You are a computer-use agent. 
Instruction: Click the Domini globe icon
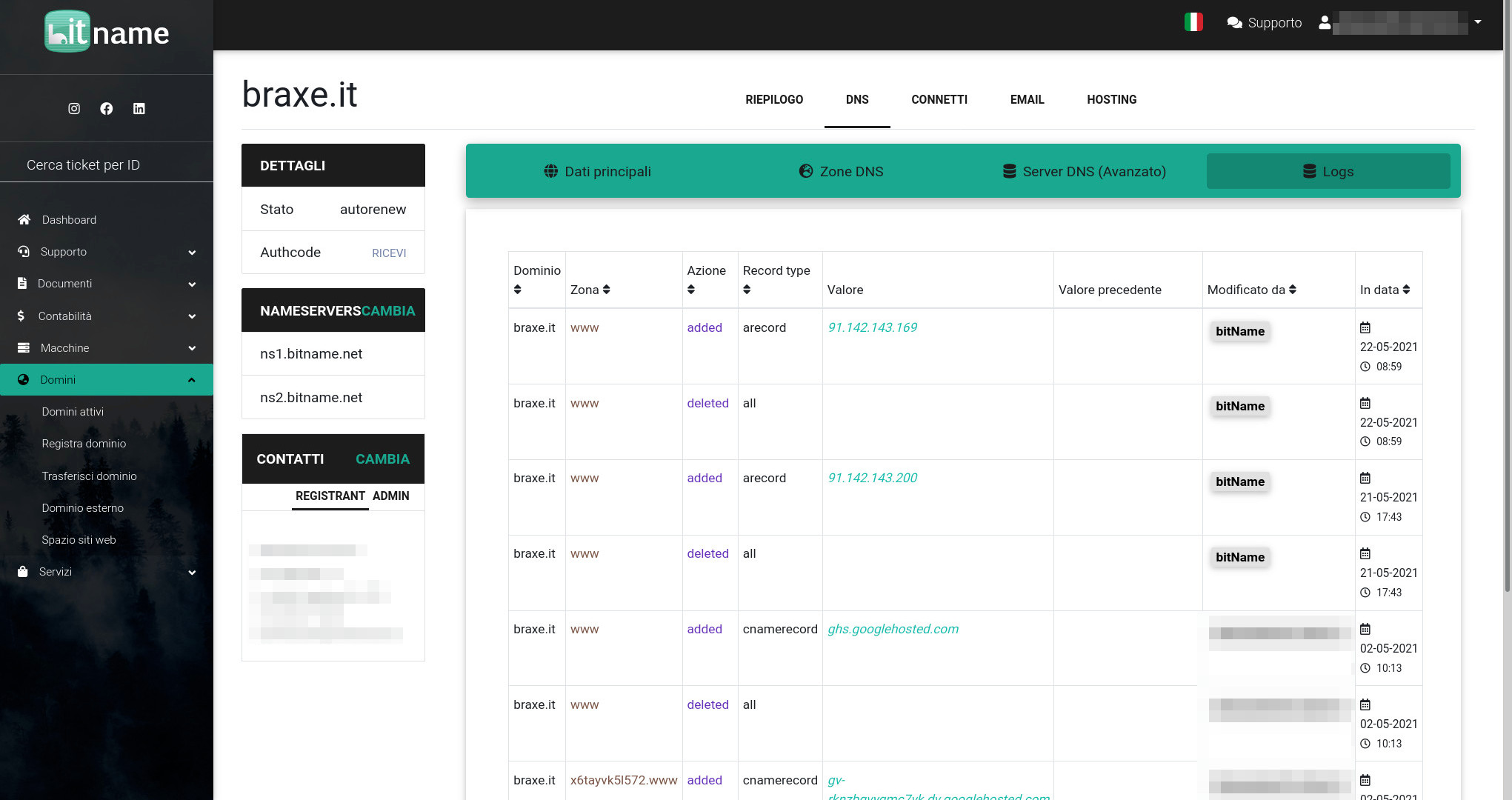click(x=24, y=380)
